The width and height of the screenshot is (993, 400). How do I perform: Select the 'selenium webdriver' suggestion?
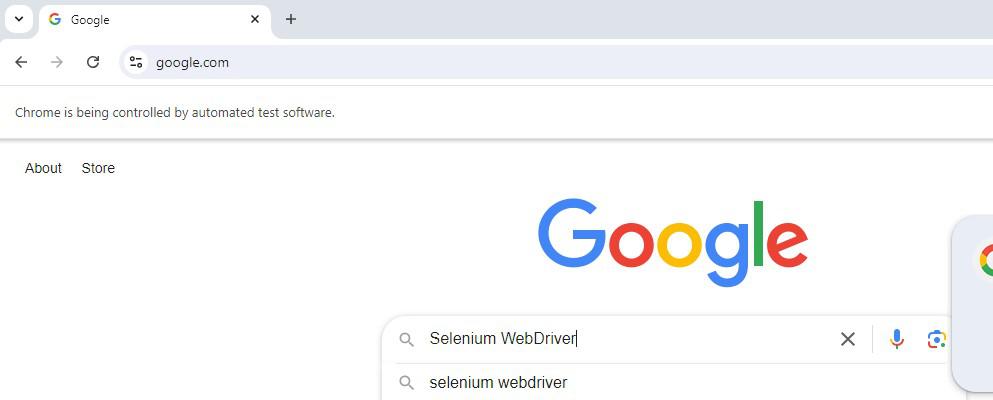tap(498, 382)
